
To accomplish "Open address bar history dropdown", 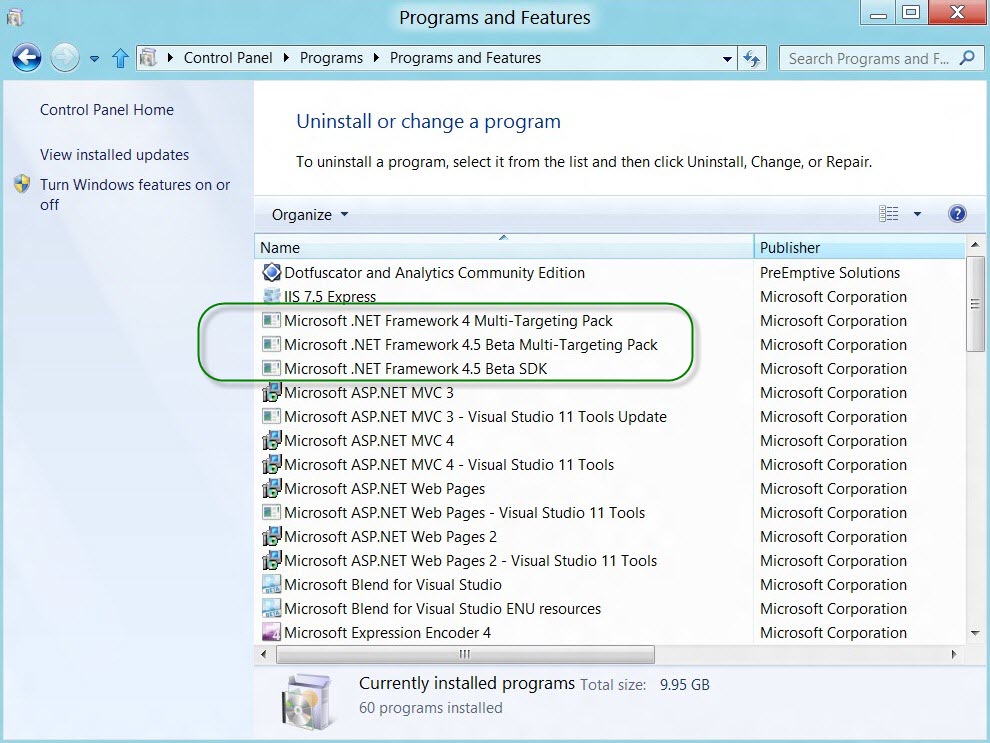I will [x=727, y=59].
